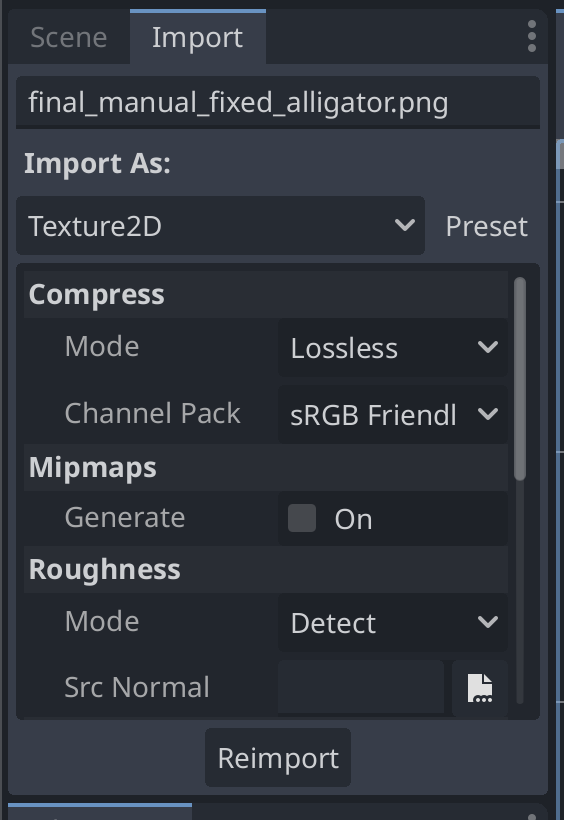The image size is (564, 820).
Task: Open the Lossless compress mode dropdown
Action: pos(393,347)
